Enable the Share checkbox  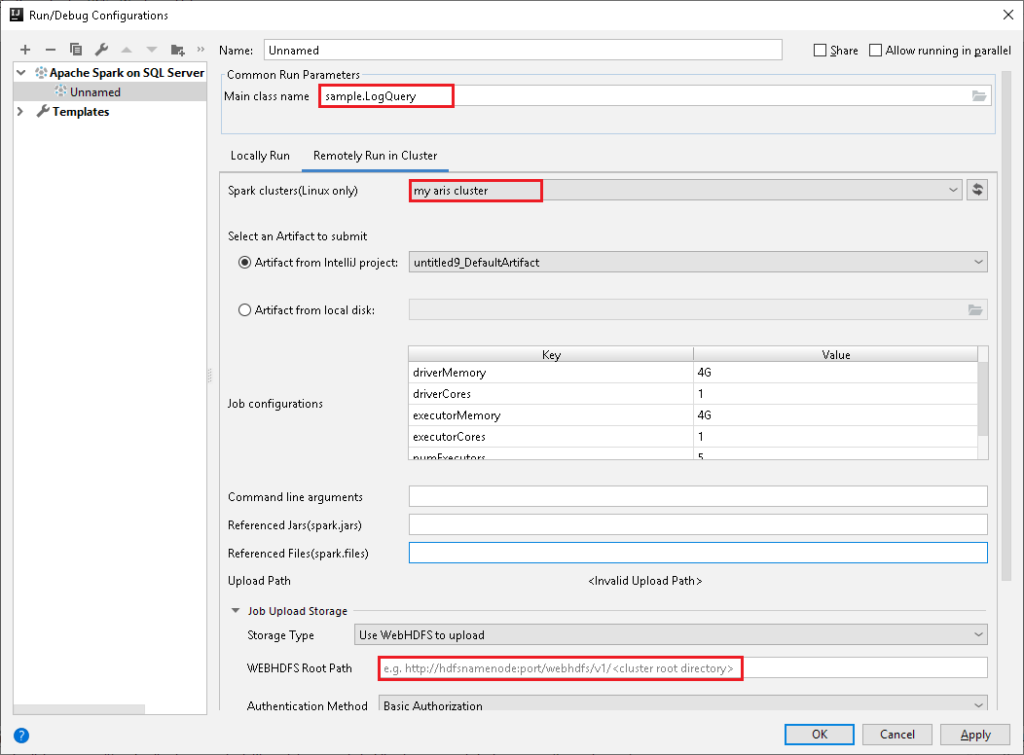tap(821, 49)
